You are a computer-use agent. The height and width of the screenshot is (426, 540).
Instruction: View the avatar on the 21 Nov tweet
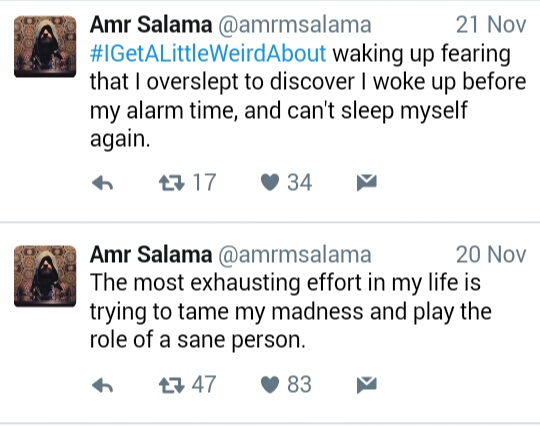[x=45, y=46]
